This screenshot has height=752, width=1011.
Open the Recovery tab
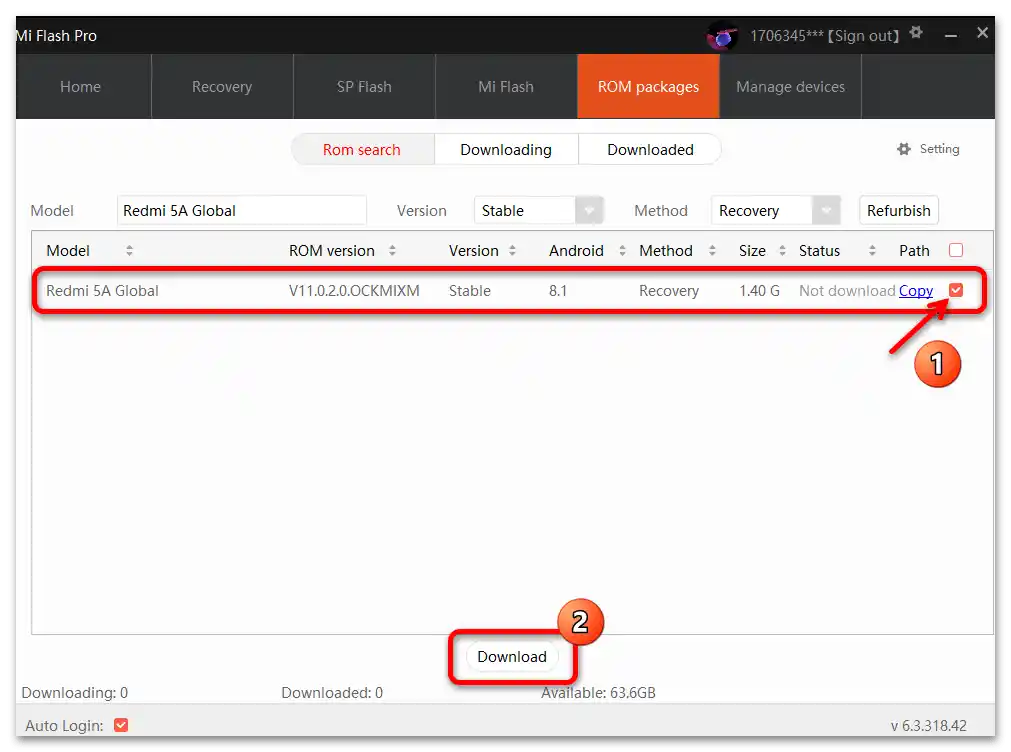222,86
